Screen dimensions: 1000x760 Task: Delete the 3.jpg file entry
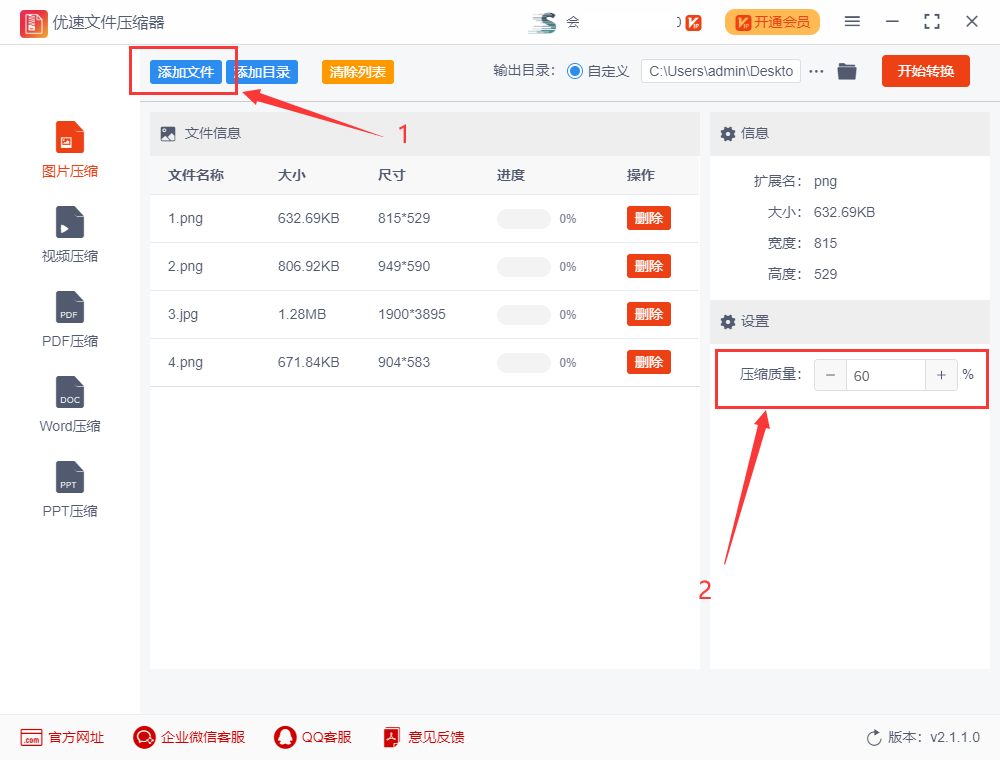tap(648, 313)
